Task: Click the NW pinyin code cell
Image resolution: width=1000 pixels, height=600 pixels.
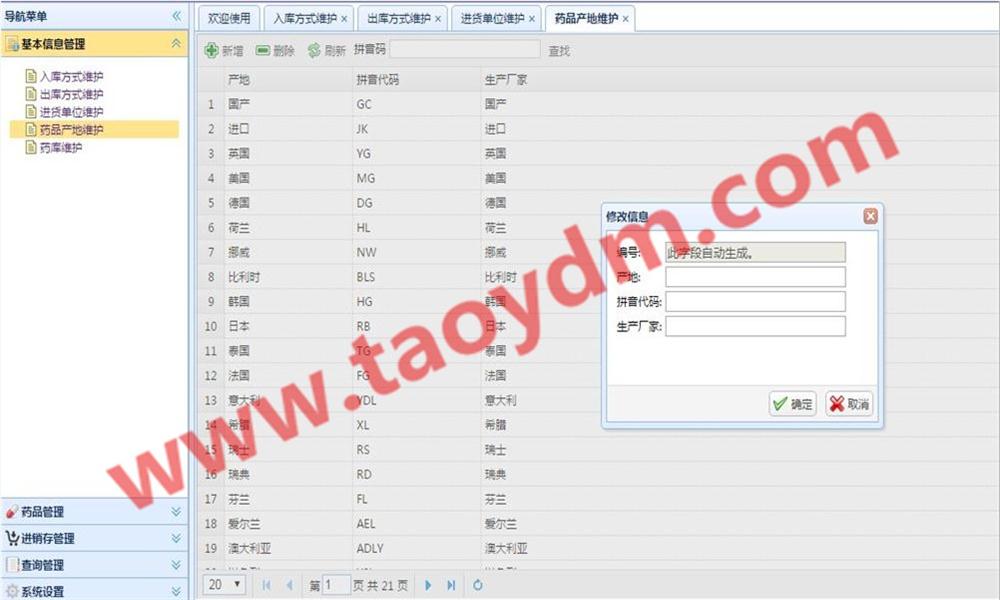Action: click(x=416, y=252)
